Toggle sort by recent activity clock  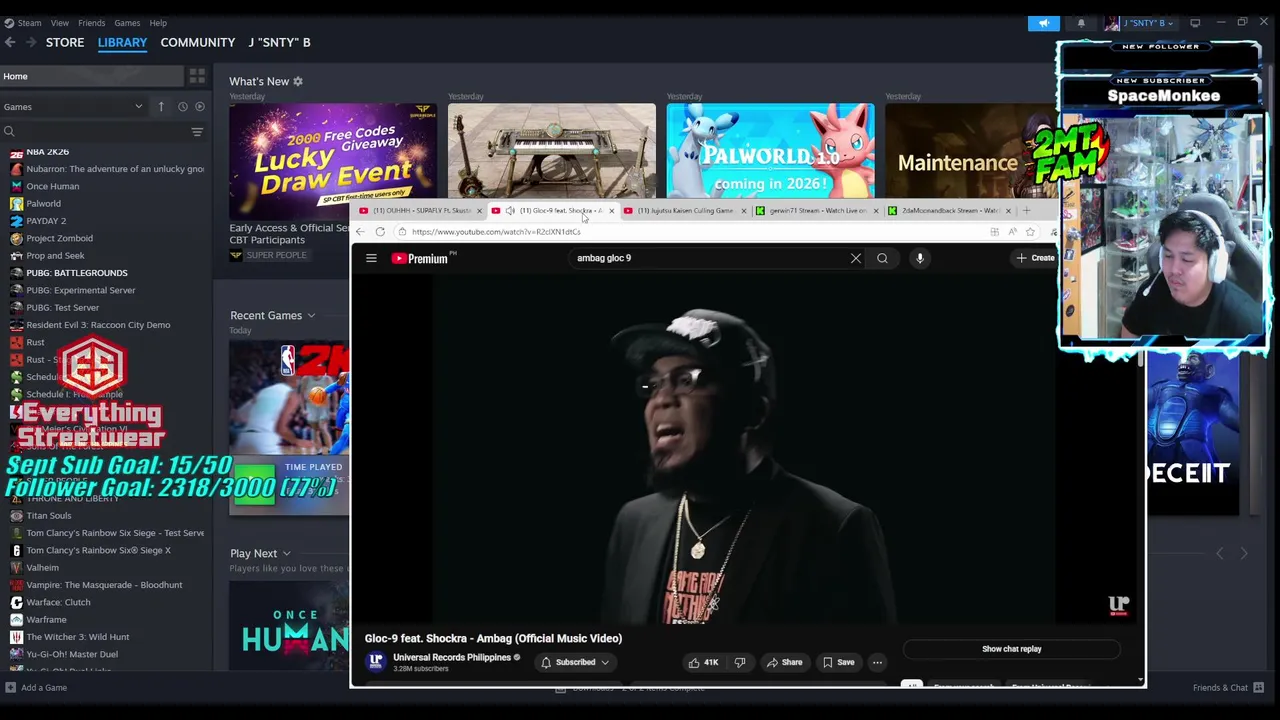click(182, 107)
